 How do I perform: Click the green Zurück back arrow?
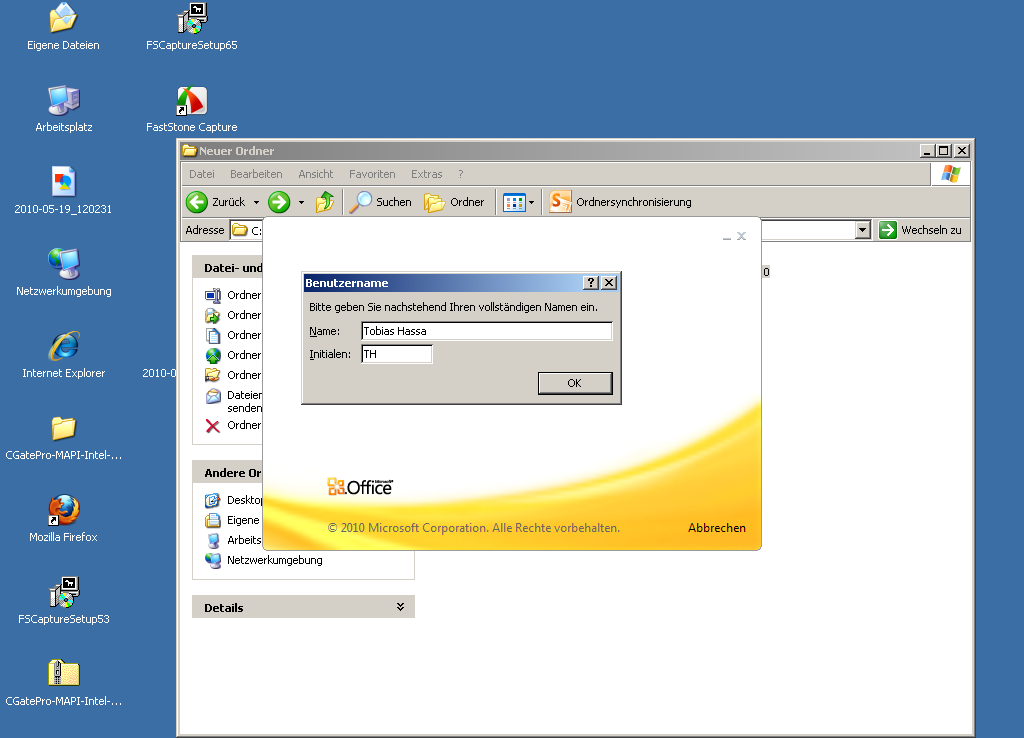(198, 202)
